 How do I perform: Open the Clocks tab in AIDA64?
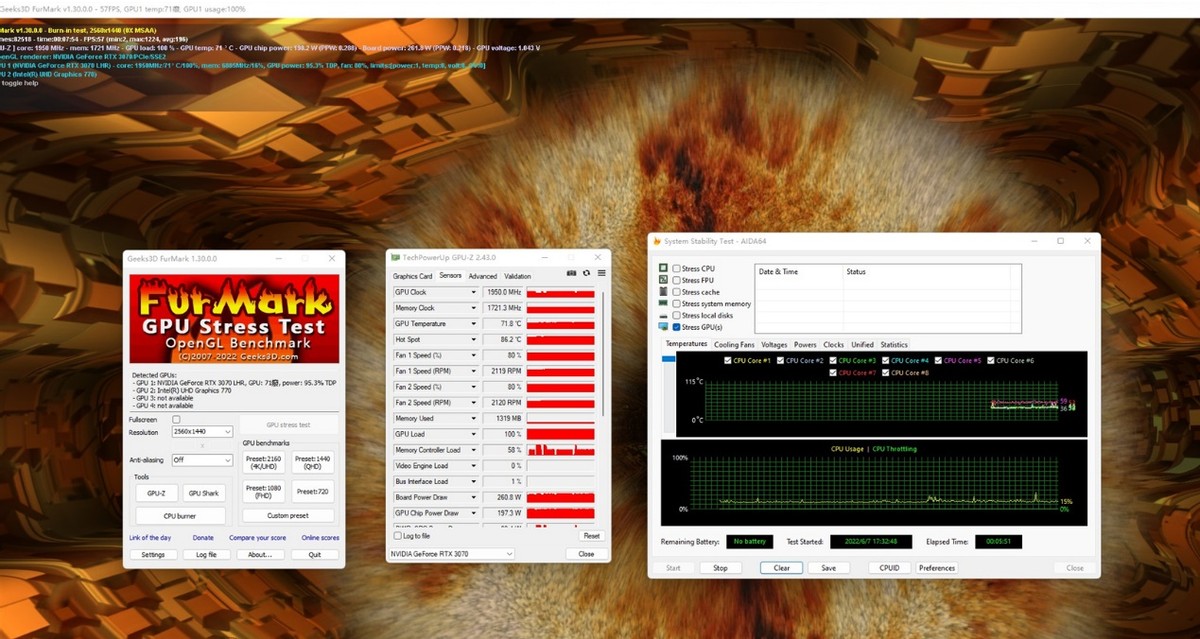point(833,344)
